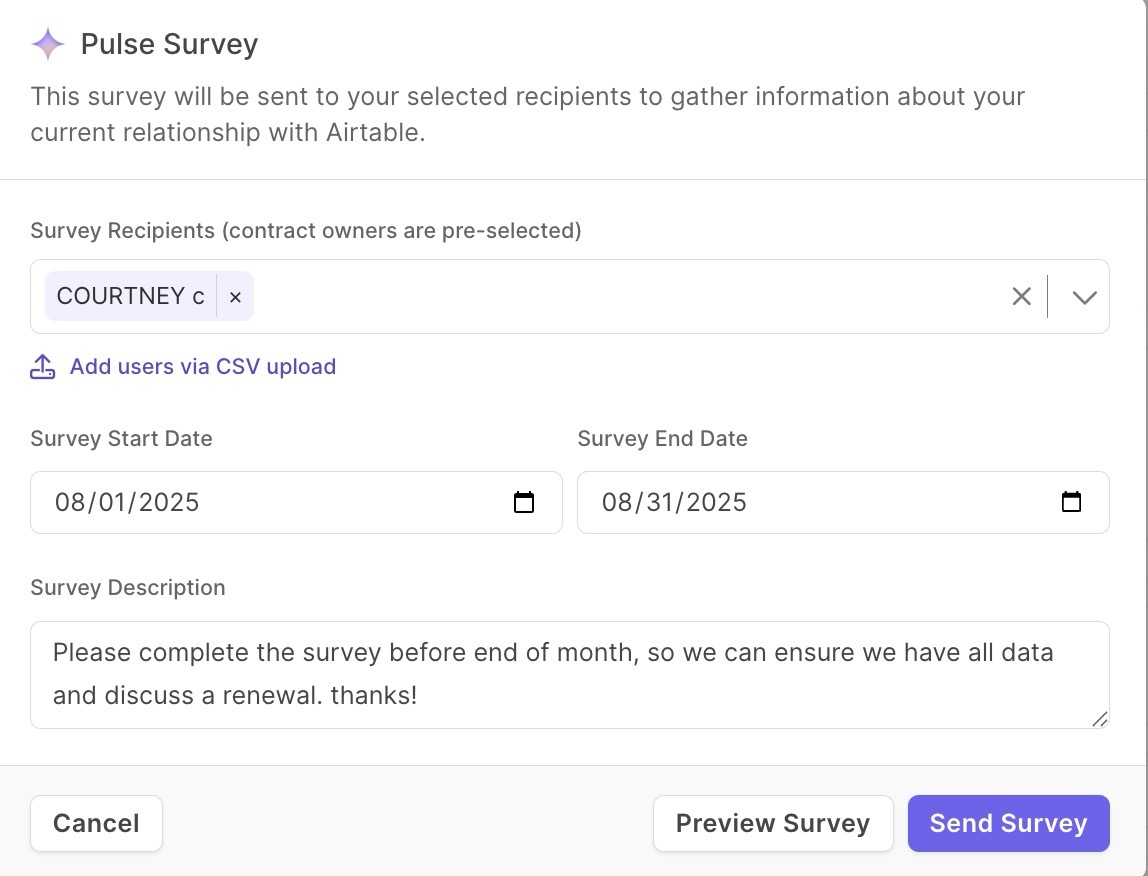This screenshot has width=1148, height=876.
Task: Expand the Survey Recipients dropdown arrow
Action: (x=1084, y=297)
